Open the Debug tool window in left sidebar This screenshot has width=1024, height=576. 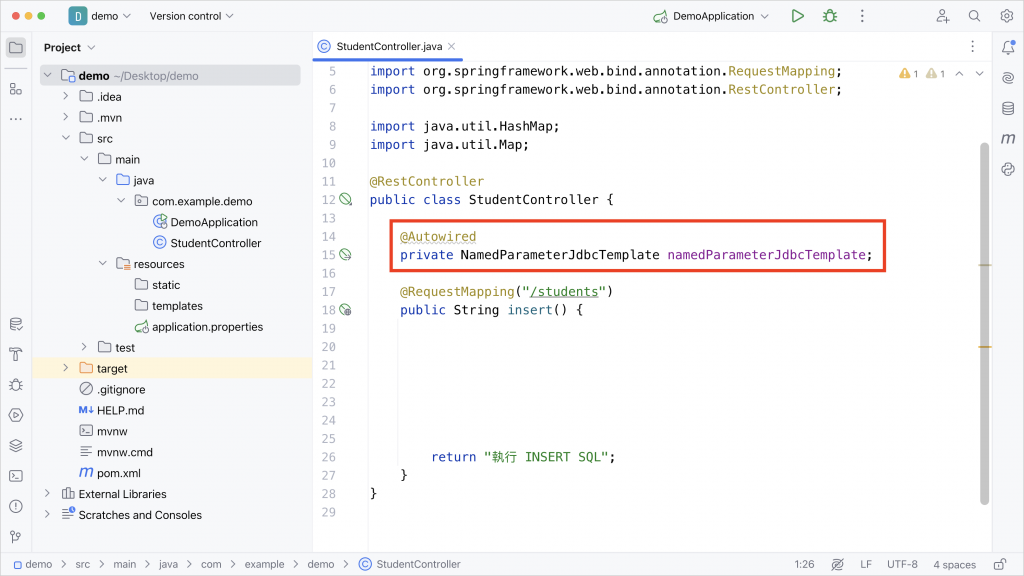click(16, 385)
